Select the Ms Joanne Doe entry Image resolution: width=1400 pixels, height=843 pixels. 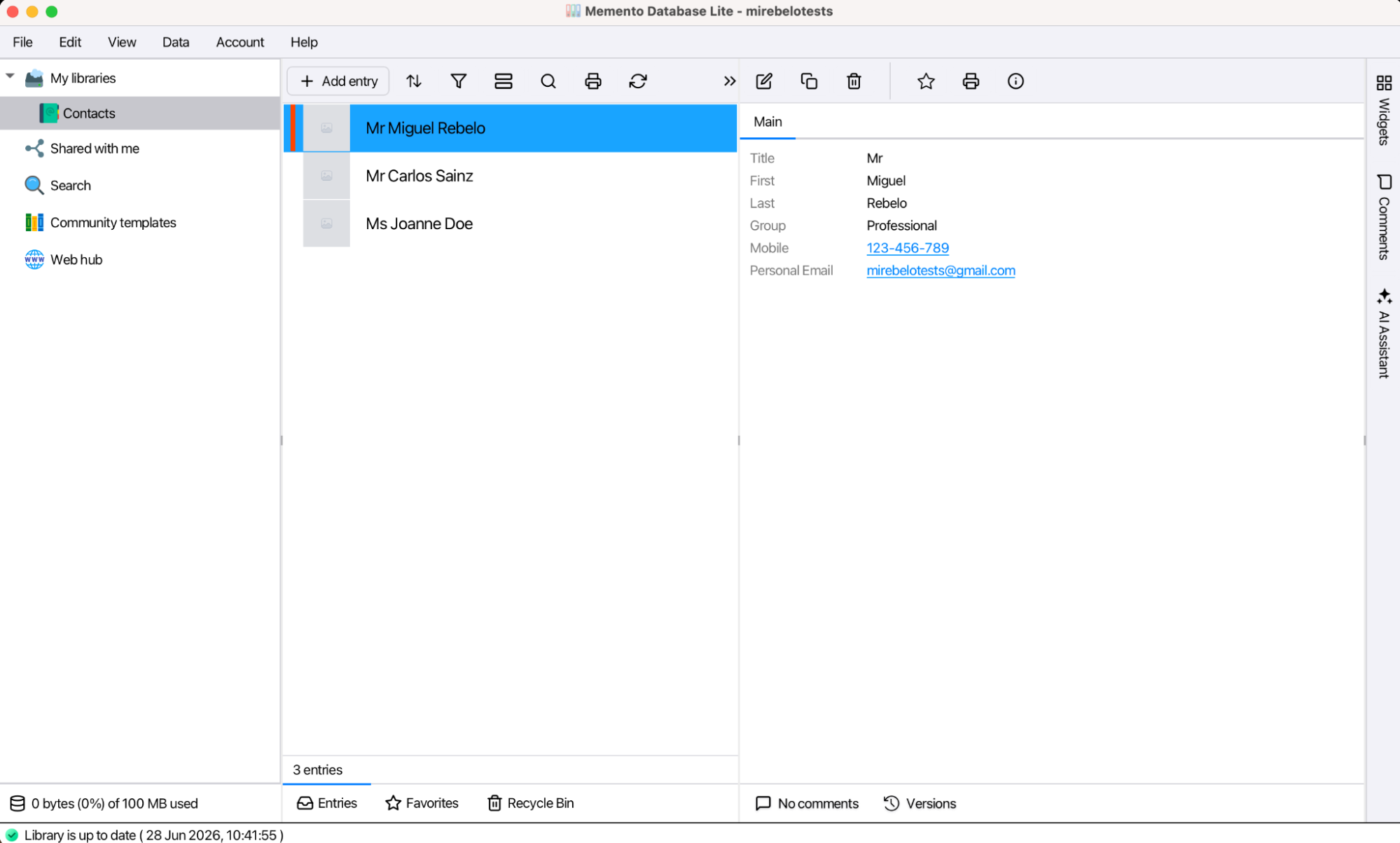pyautogui.click(x=510, y=223)
